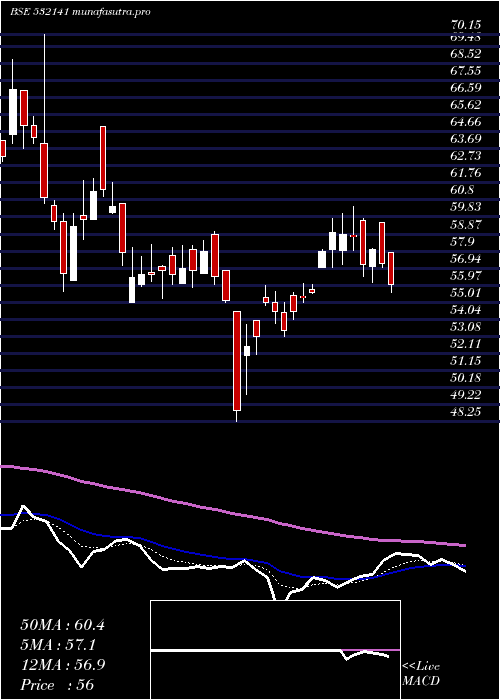The image size is (500, 700).
Task: Click the 59.83 price axis label
Action: (x=466, y=207)
